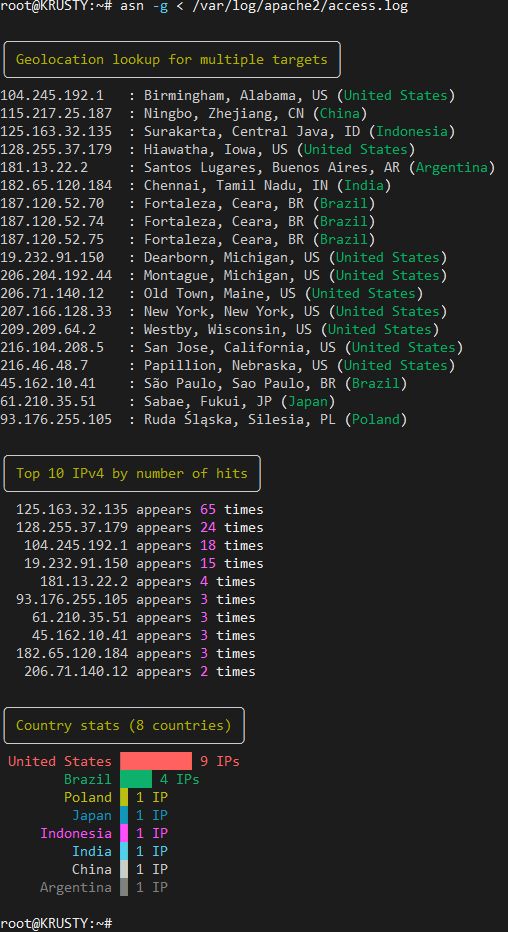Viewport: 508px width, 932px height.
Task: Click the hit count 65 for 125.163.32.135
Action: (208, 509)
